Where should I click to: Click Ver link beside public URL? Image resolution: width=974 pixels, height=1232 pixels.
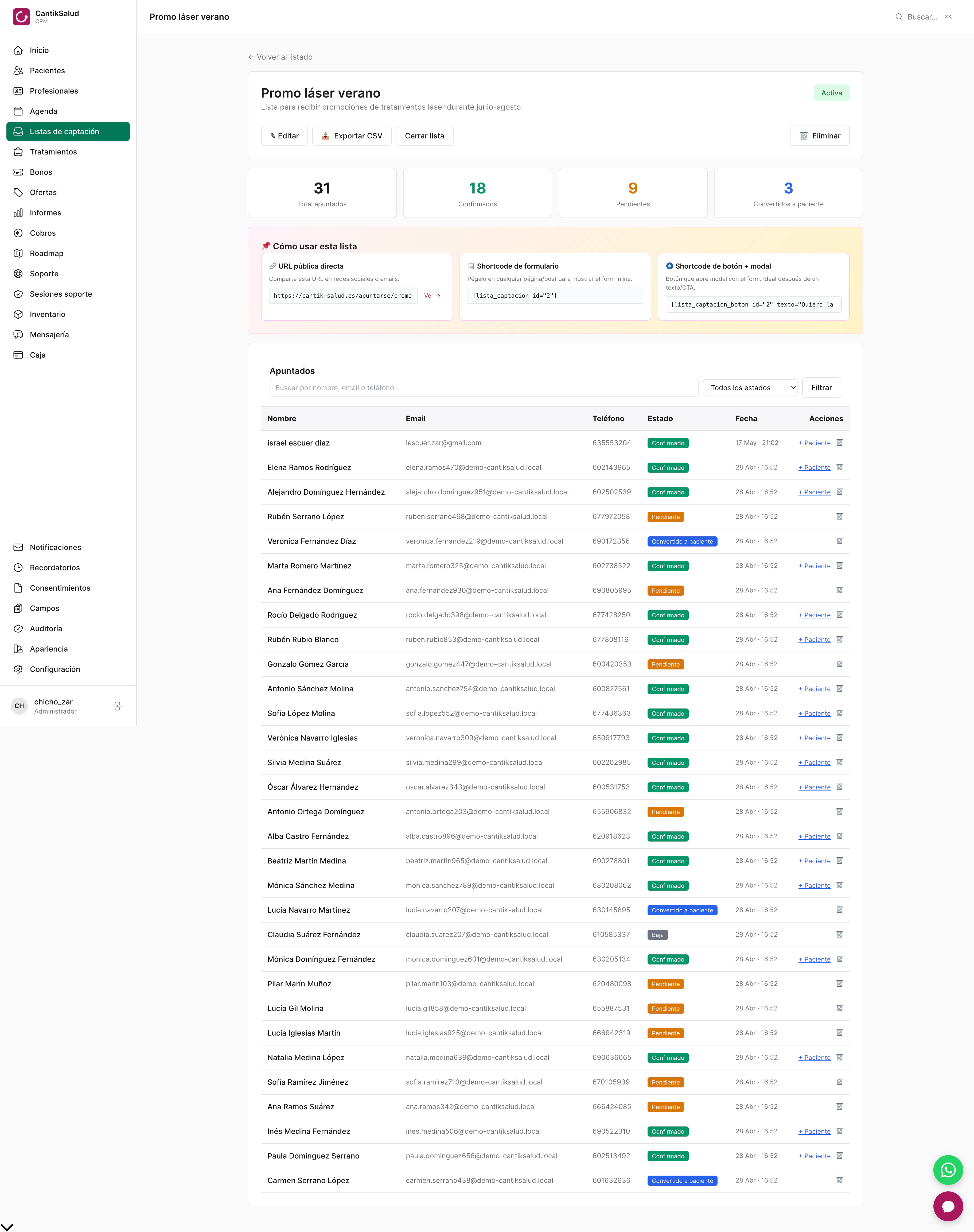pyautogui.click(x=432, y=296)
